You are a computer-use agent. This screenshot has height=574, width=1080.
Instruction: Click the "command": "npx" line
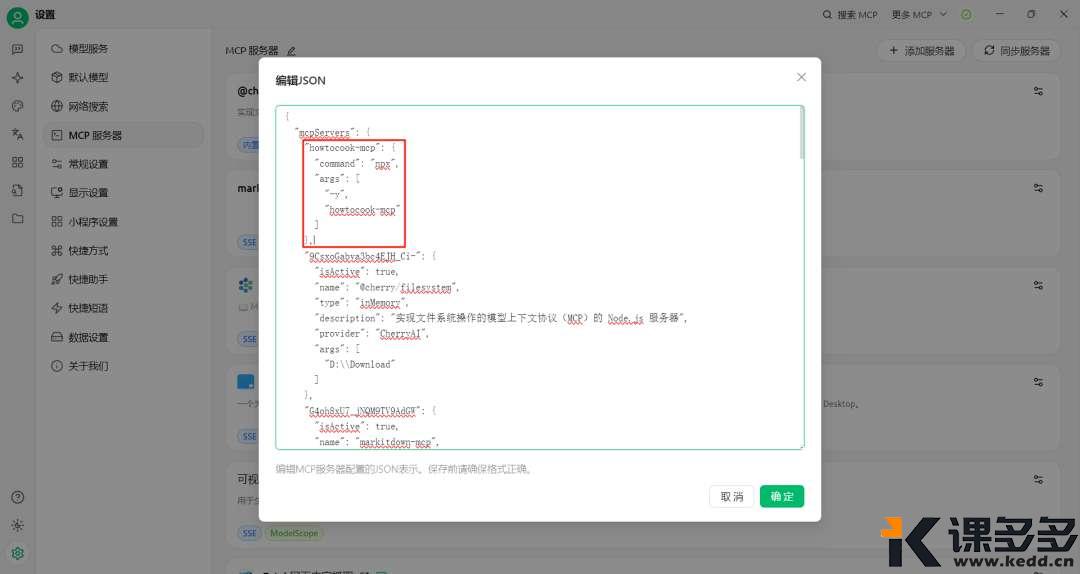pos(356,163)
